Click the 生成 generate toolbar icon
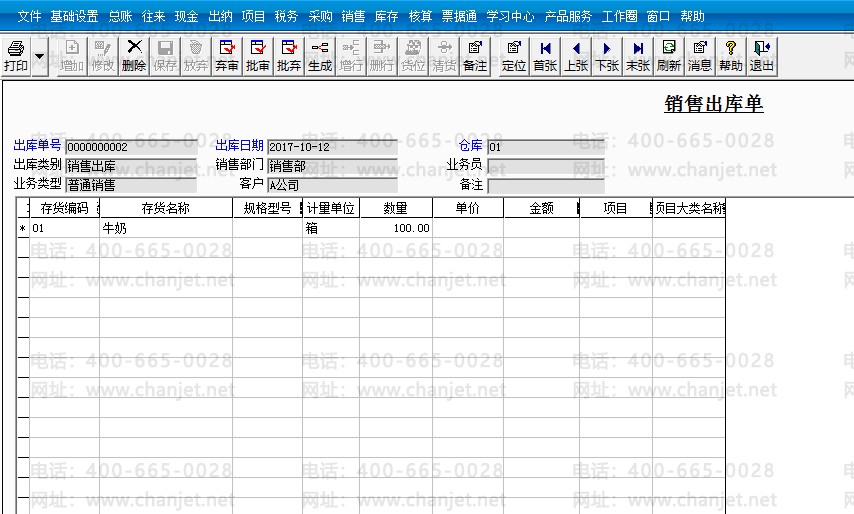854x514 pixels. 320,57
